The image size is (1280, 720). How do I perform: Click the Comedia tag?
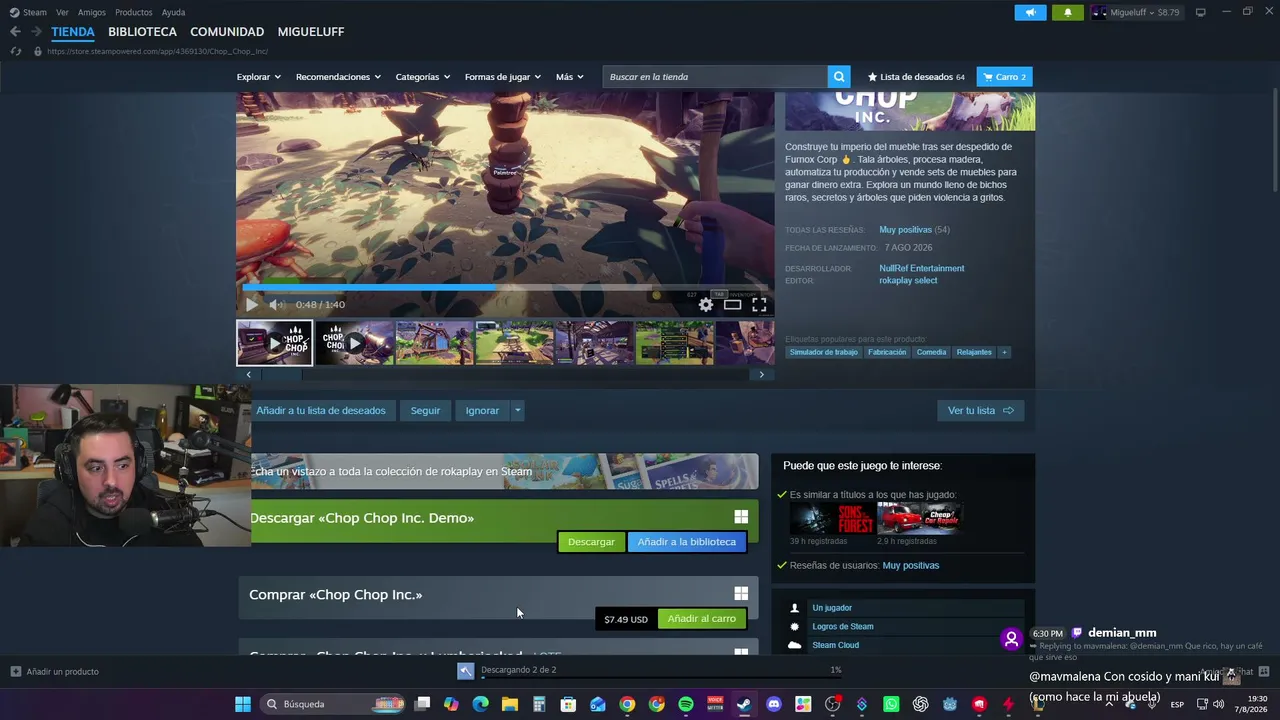(x=931, y=352)
